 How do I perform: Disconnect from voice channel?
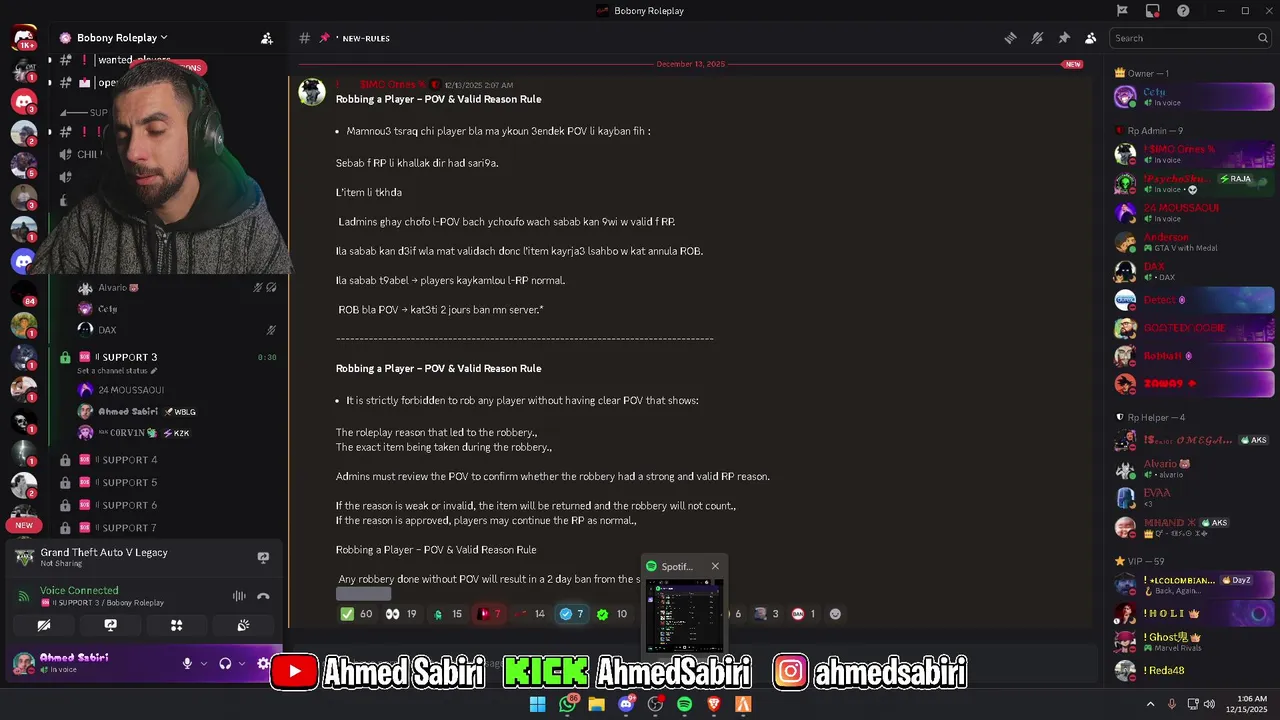pos(263,596)
